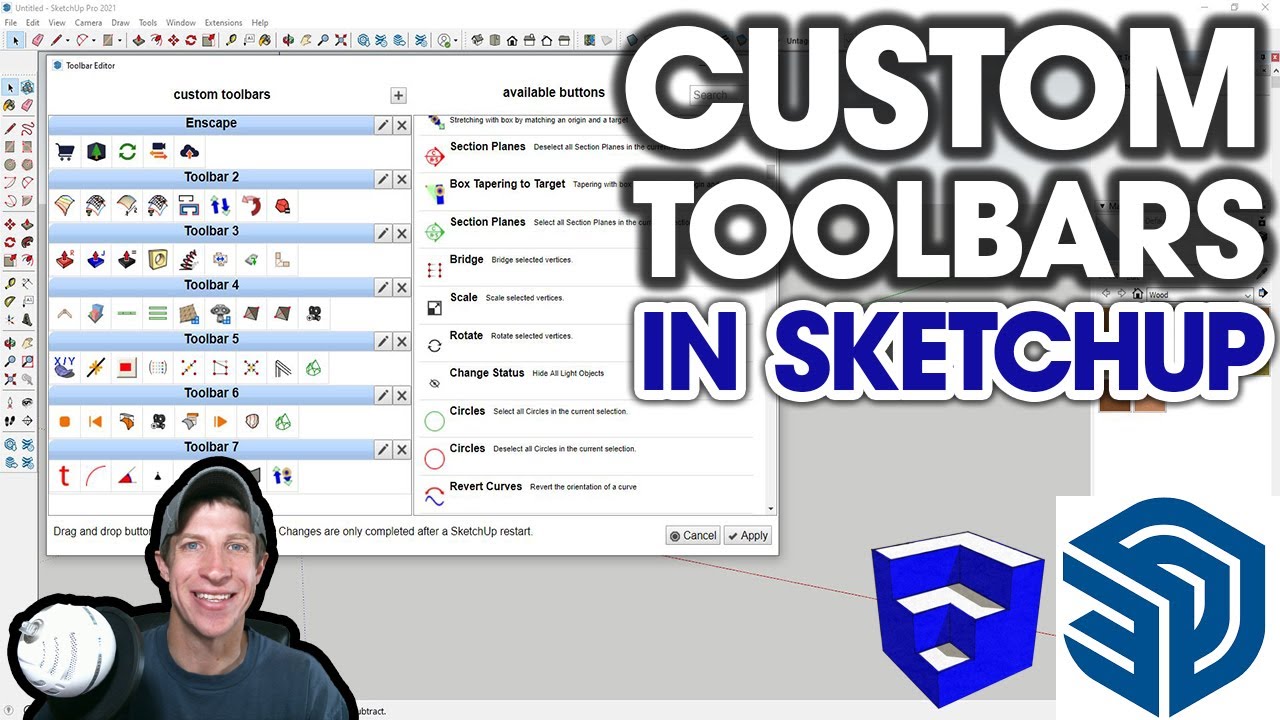
Task: Click the Revert Curves wave icon
Action: click(x=434, y=496)
